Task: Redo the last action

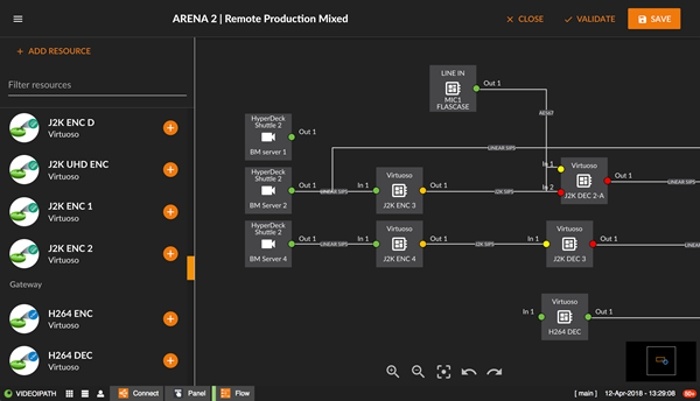Action: (x=494, y=372)
